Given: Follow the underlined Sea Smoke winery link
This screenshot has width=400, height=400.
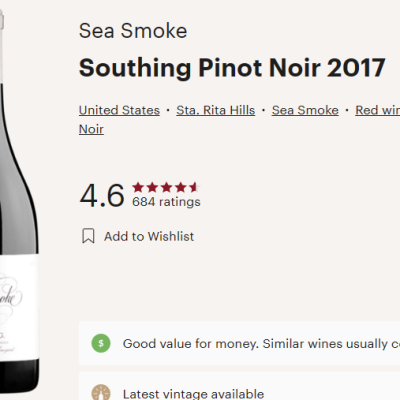Looking at the screenshot, I should [x=305, y=110].
